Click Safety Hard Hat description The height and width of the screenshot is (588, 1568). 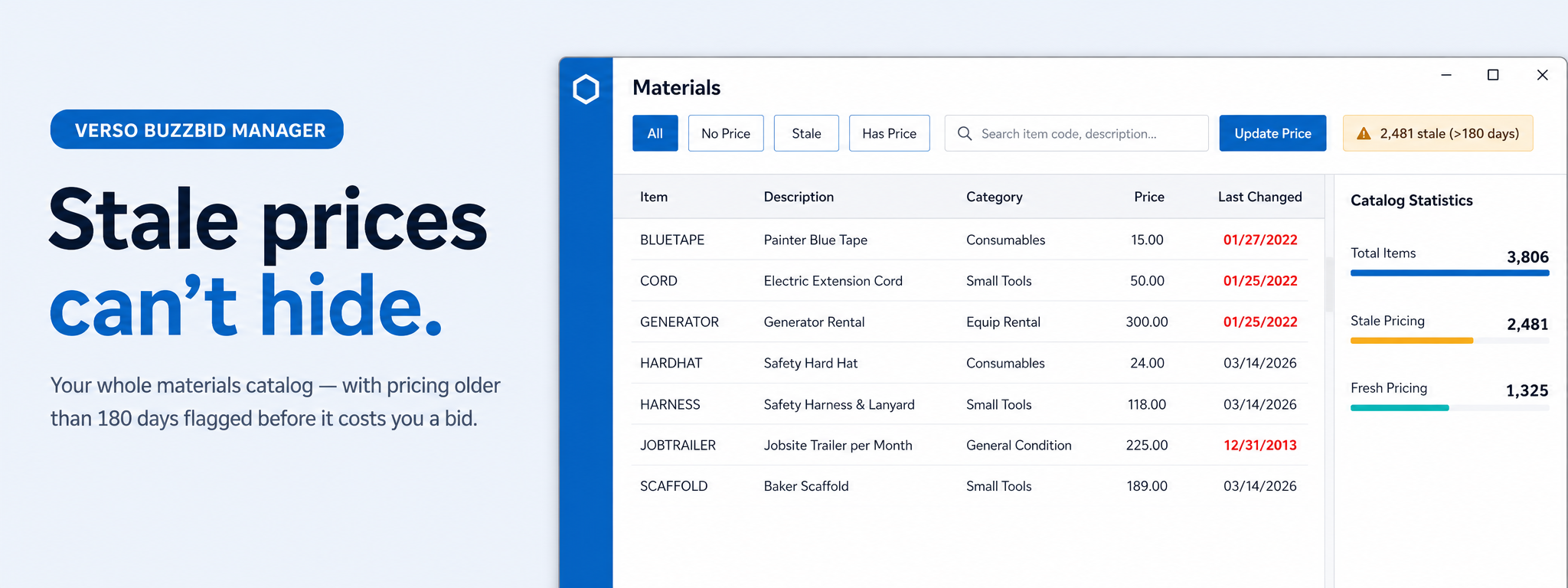click(810, 363)
